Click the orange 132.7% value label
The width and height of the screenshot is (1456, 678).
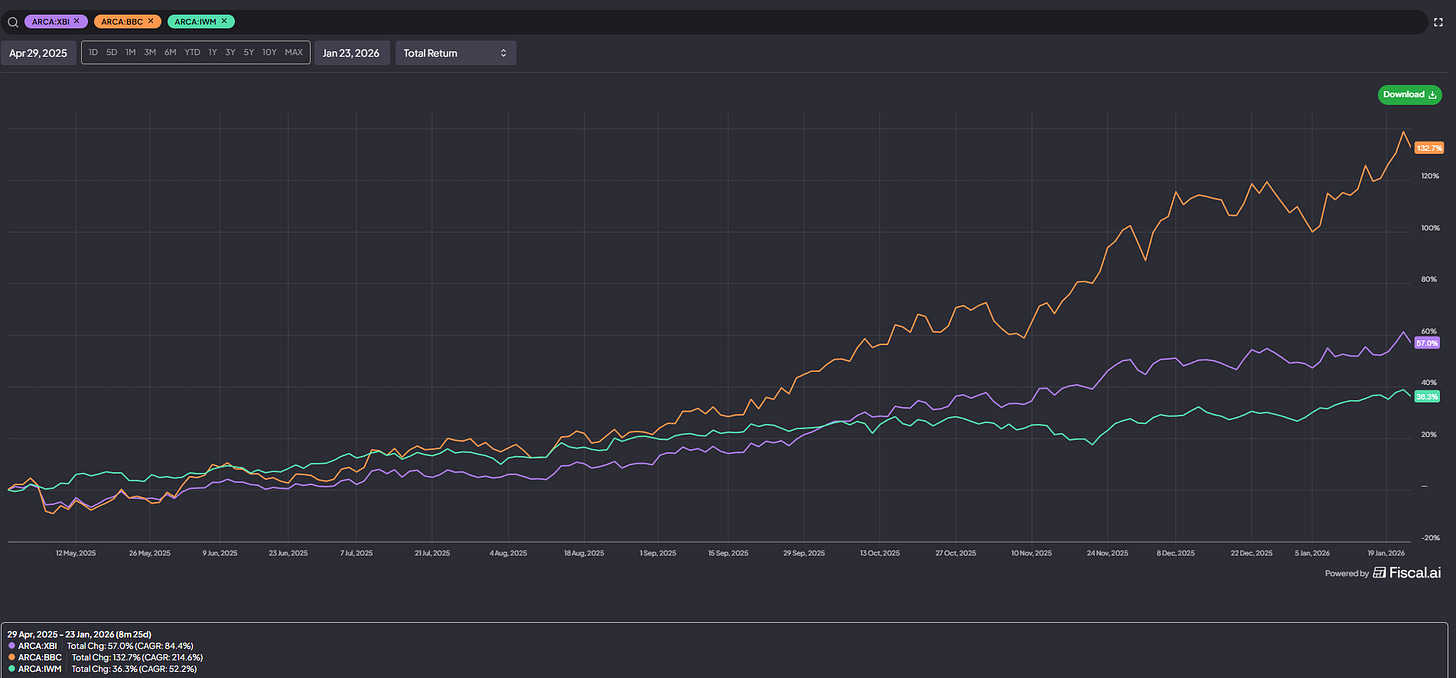[1429, 148]
